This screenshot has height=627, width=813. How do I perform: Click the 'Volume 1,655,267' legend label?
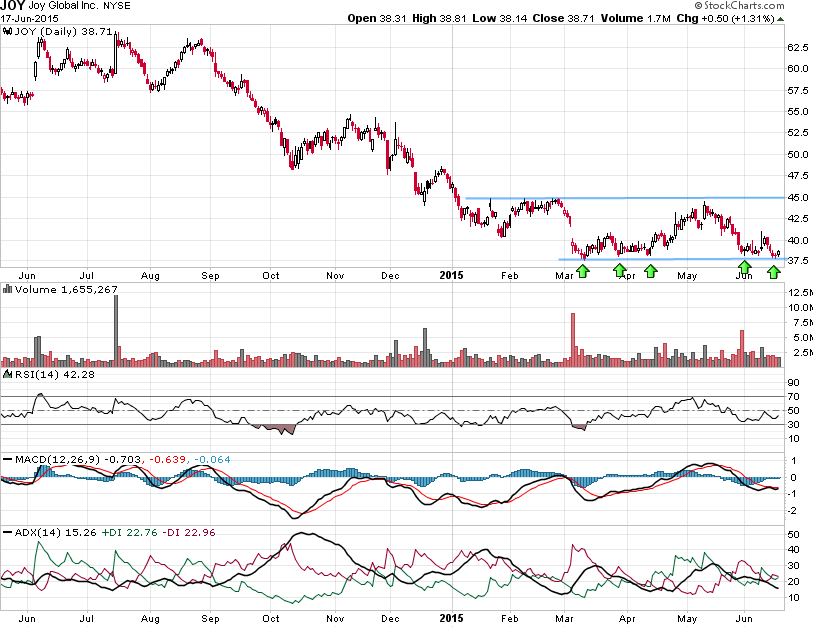pyautogui.click(x=66, y=289)
